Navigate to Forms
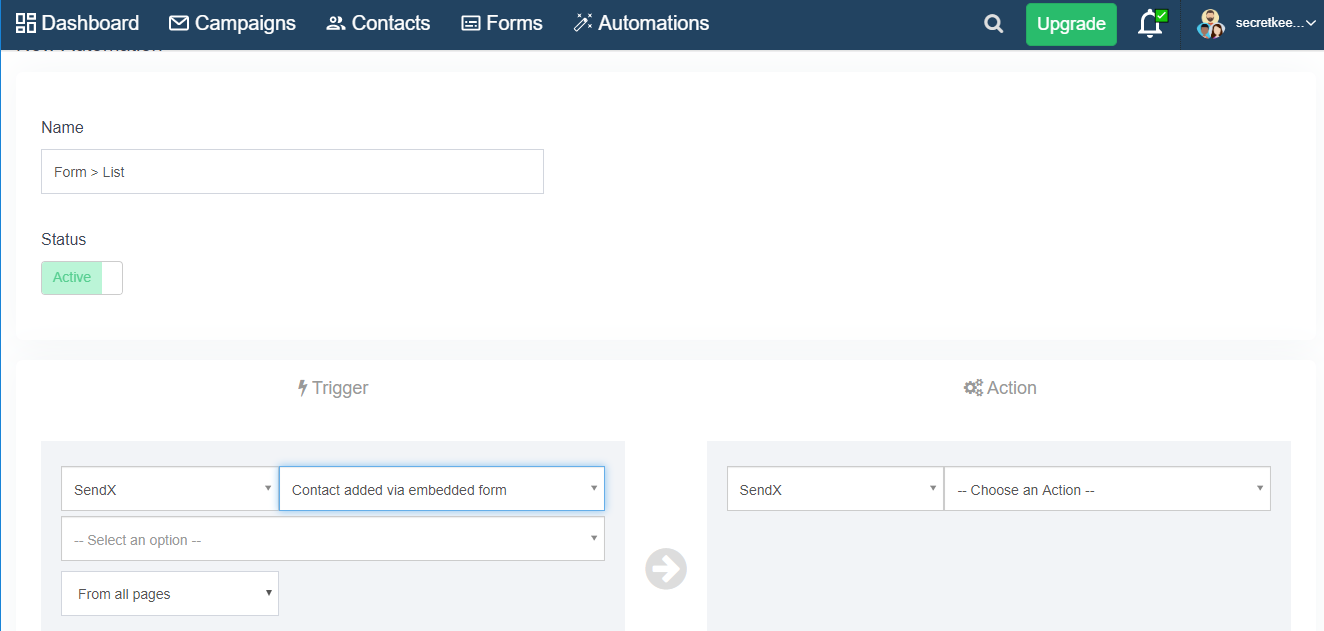The width and height of the screenshot is (1324, 631). [x=502, y=23]
